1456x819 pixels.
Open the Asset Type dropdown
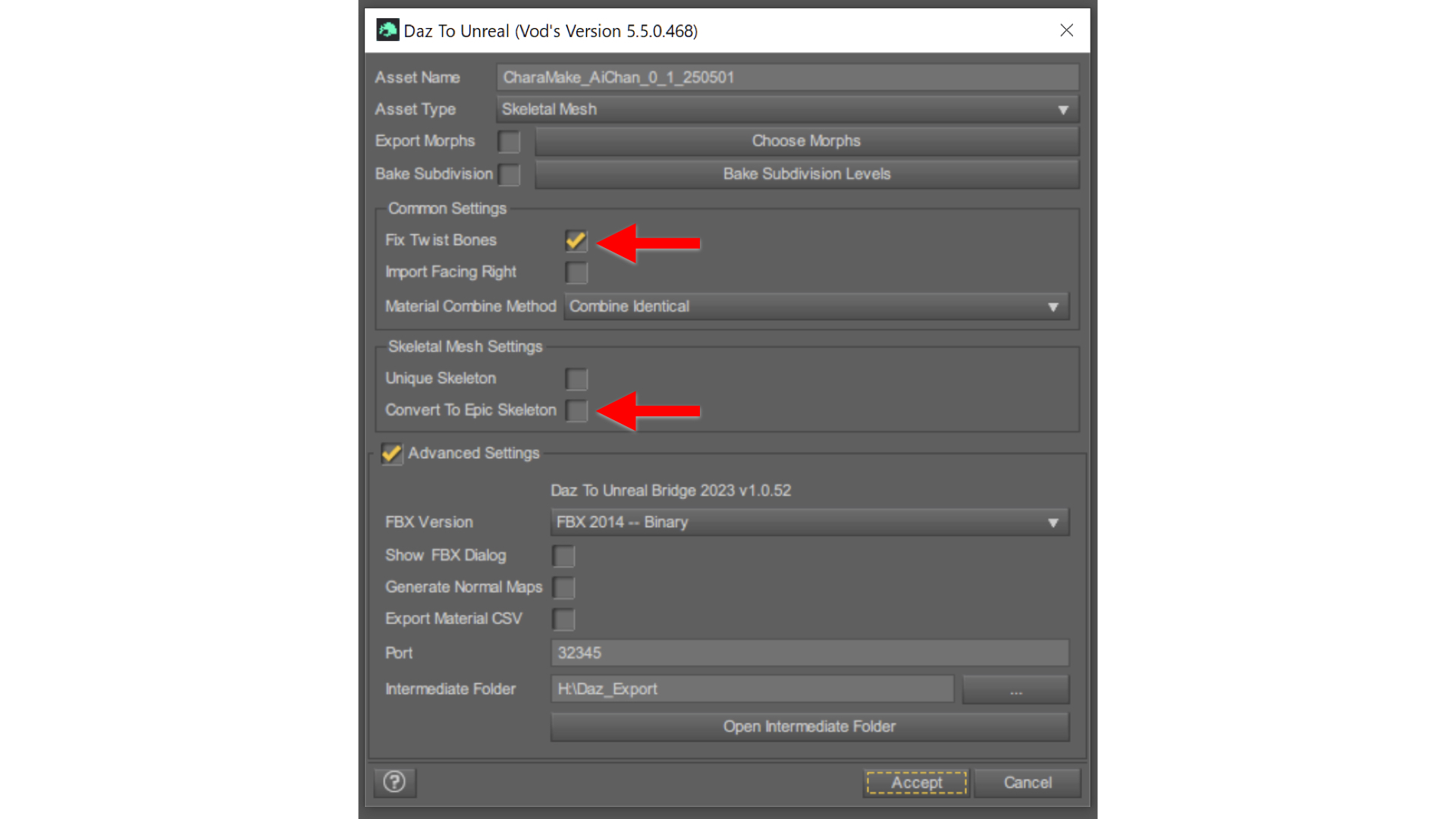[x=787, y=109]
